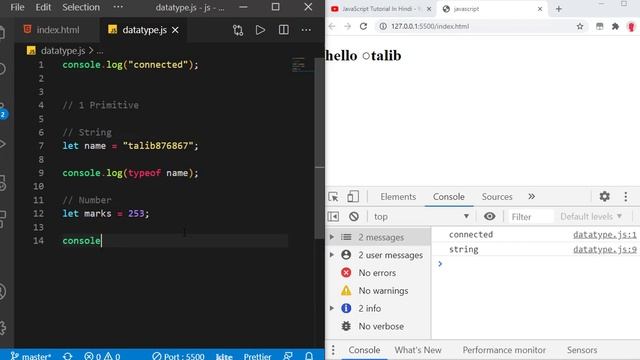Click kite status bar item
640x360 pixels.
click(224, 356)
